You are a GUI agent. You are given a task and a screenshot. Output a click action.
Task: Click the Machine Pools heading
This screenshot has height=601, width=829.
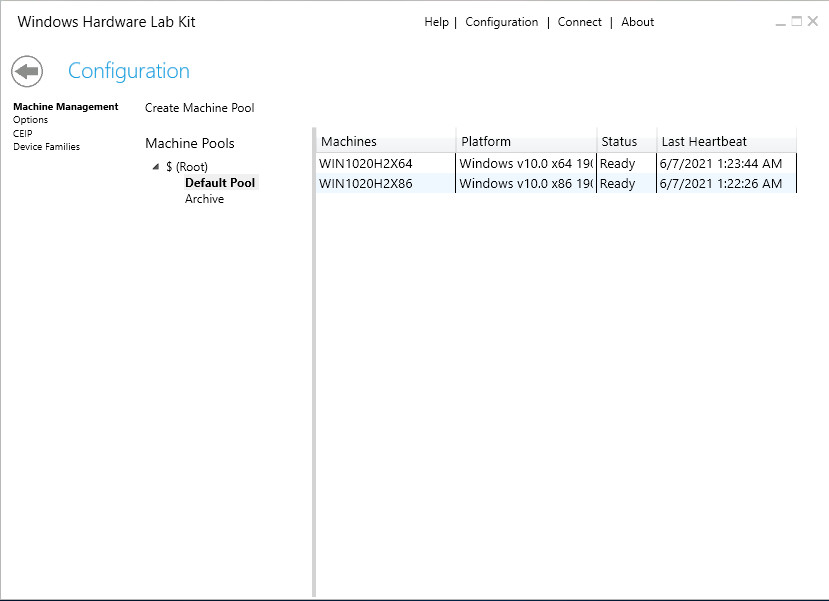[189, 143]
